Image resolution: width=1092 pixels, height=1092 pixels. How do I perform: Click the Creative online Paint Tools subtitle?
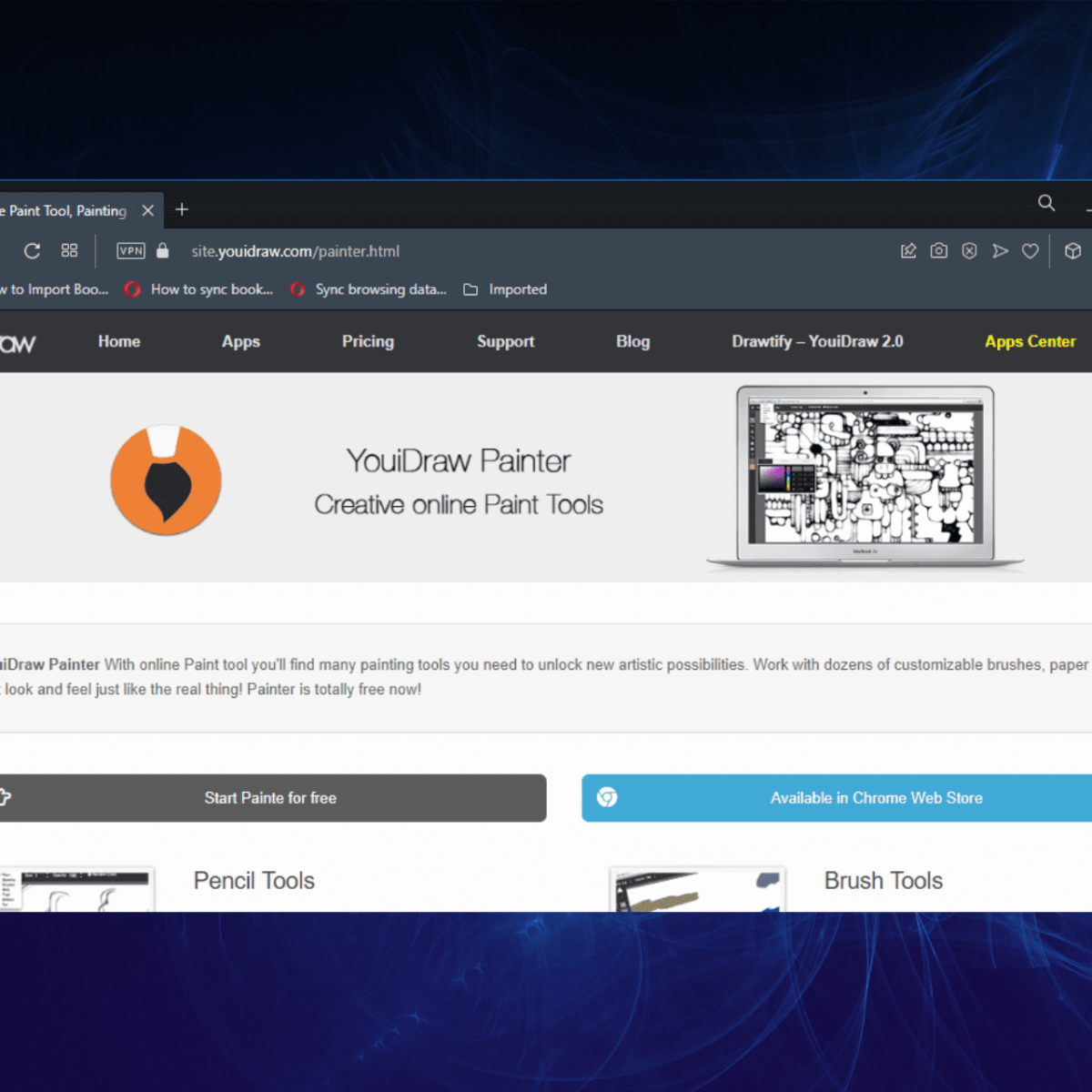(x=459, y=505)
